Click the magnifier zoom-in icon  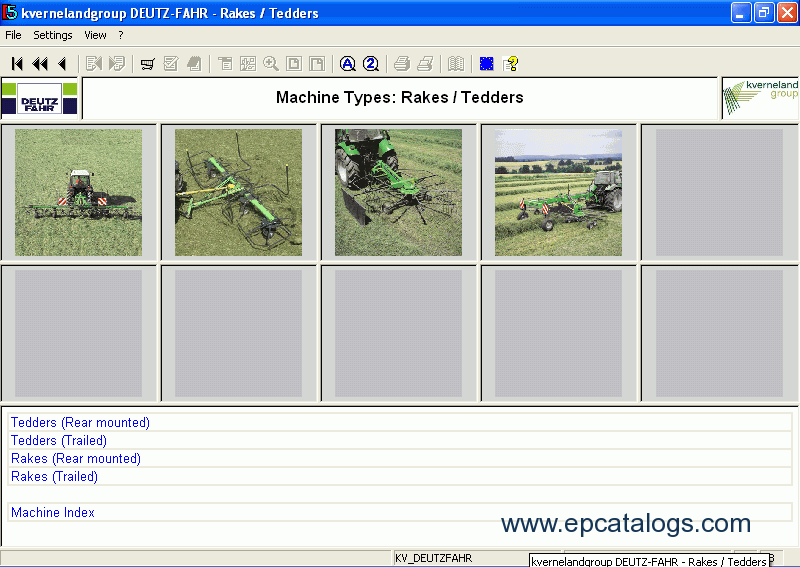(x=271, y=64)
